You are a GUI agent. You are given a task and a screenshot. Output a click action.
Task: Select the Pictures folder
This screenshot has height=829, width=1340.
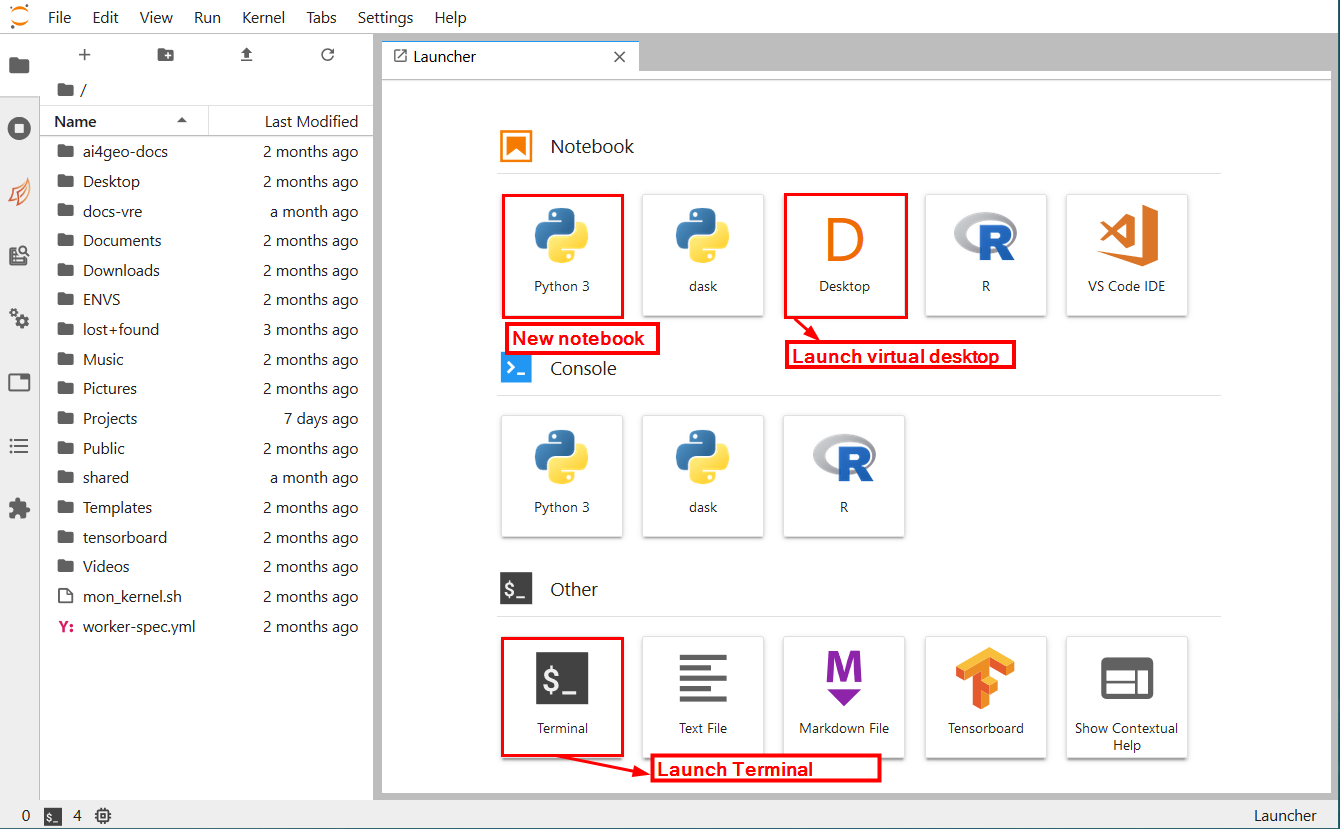(x=207, y=389)
